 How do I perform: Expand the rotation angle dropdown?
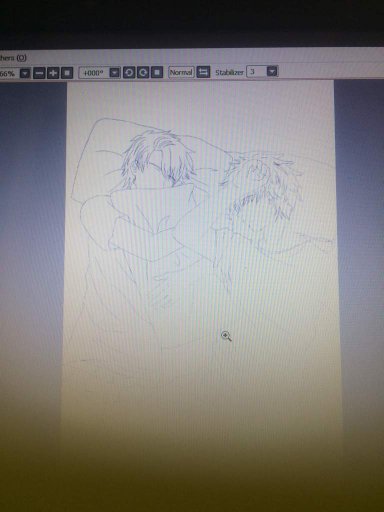[x=115, y=72]
